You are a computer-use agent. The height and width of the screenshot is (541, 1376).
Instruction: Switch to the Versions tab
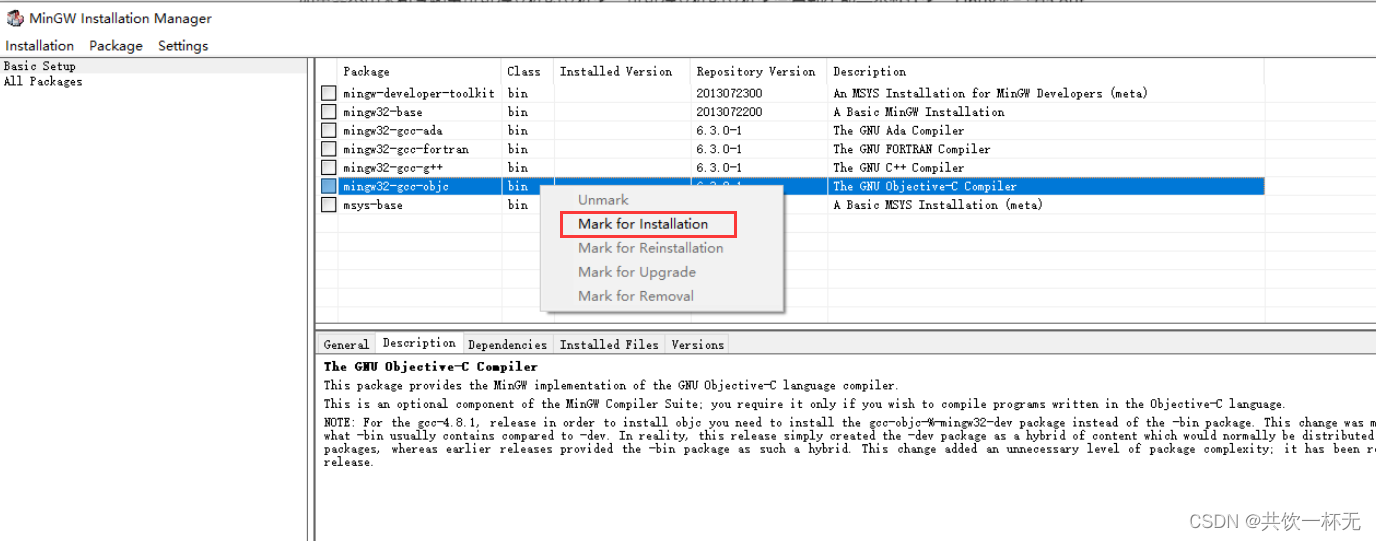click(x=697, y=344)
